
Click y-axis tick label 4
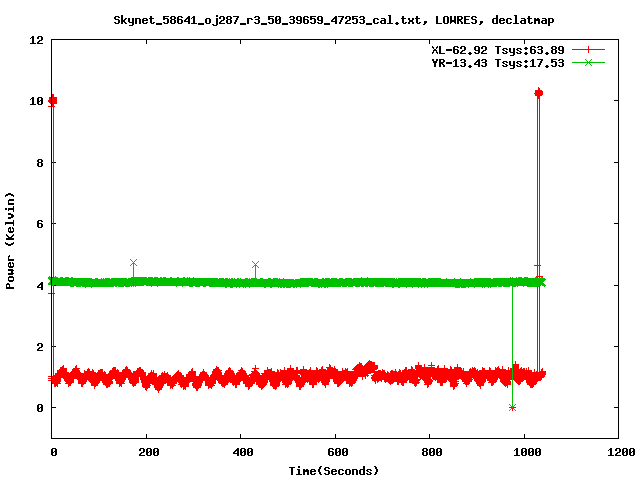40,286
